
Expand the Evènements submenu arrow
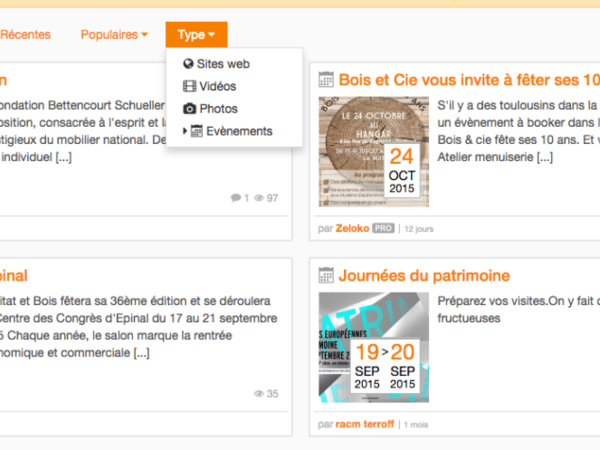185,131
